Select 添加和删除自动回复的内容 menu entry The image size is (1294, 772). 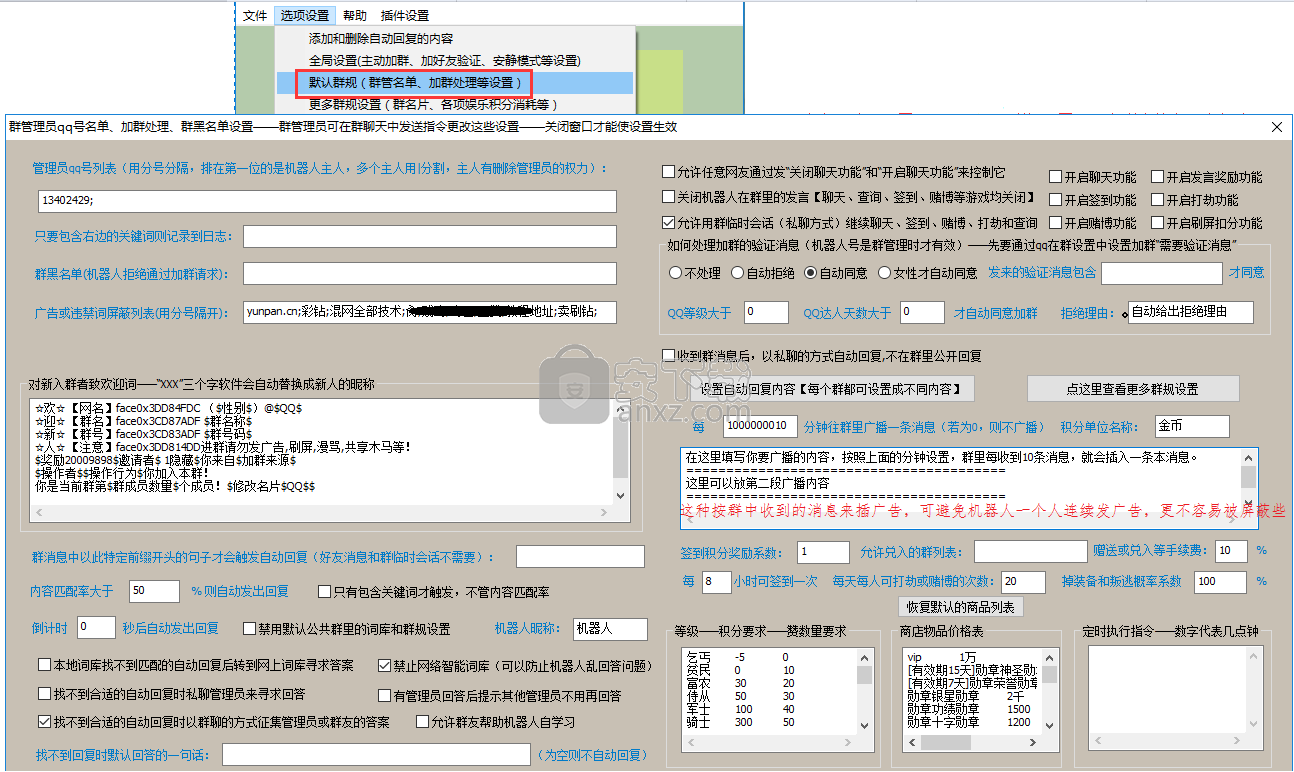click(454, 39)
